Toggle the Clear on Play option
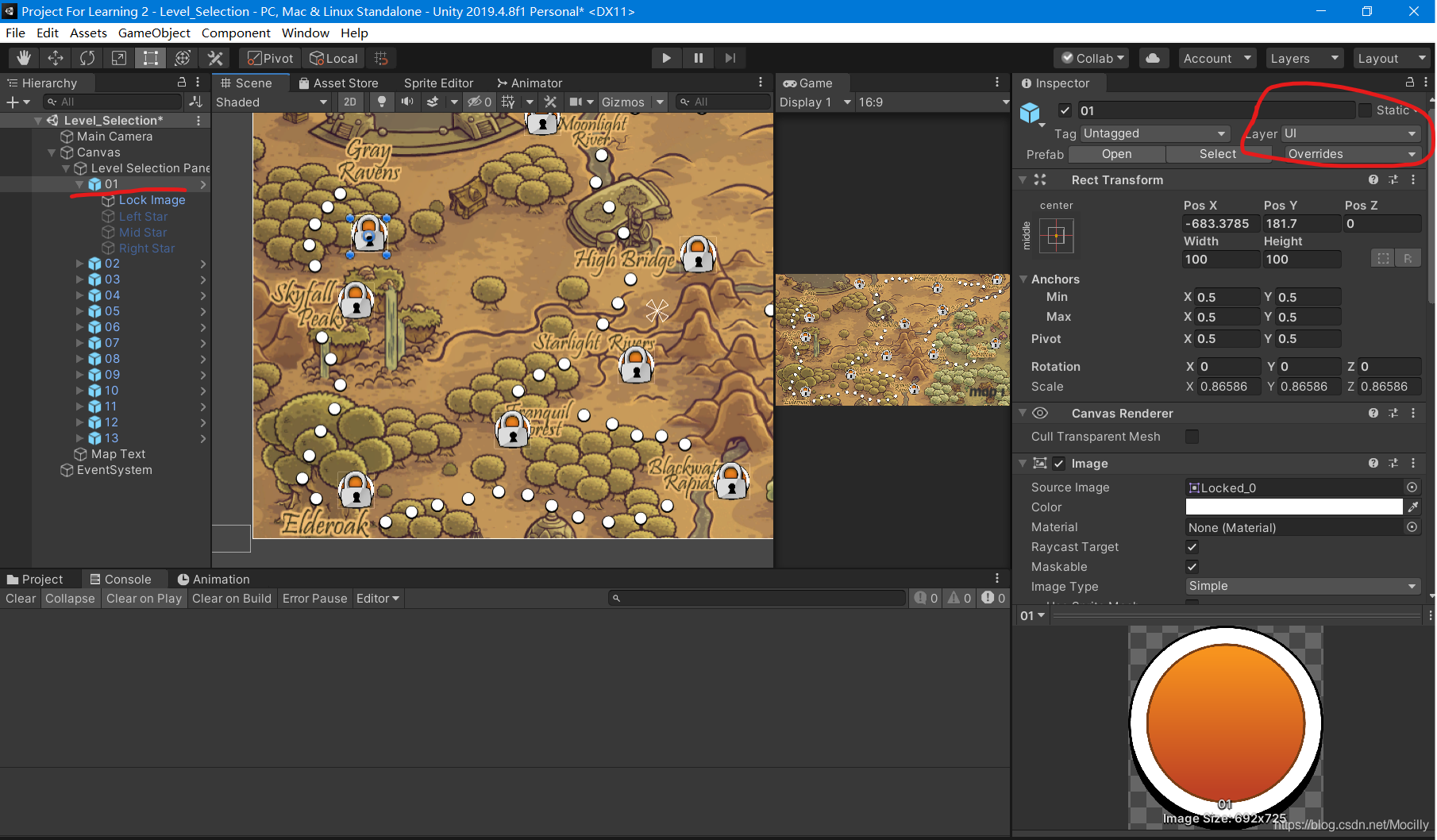The image size is (1437, 840). pyautogui.click(x=144, y=599)
